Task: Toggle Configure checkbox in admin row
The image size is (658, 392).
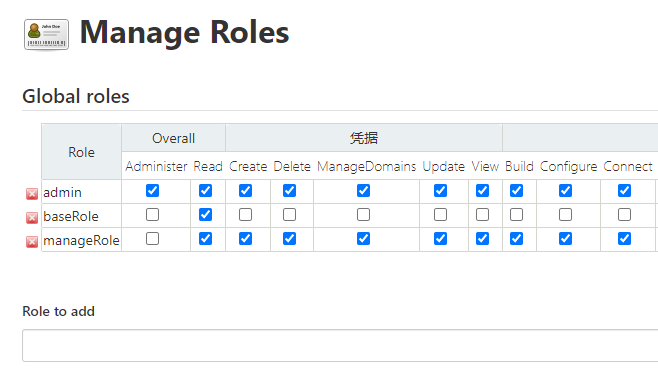Action: [x=565, y=191]
